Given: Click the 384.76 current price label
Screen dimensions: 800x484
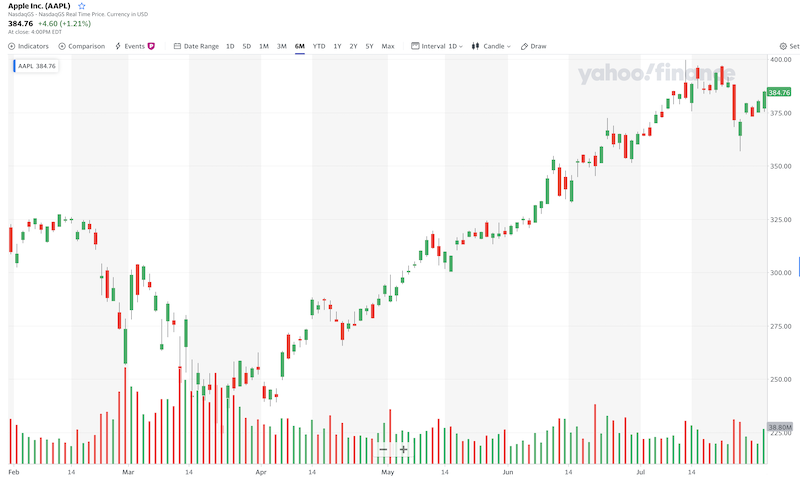Looking at the screenshot, I should [x=780, y=92].
